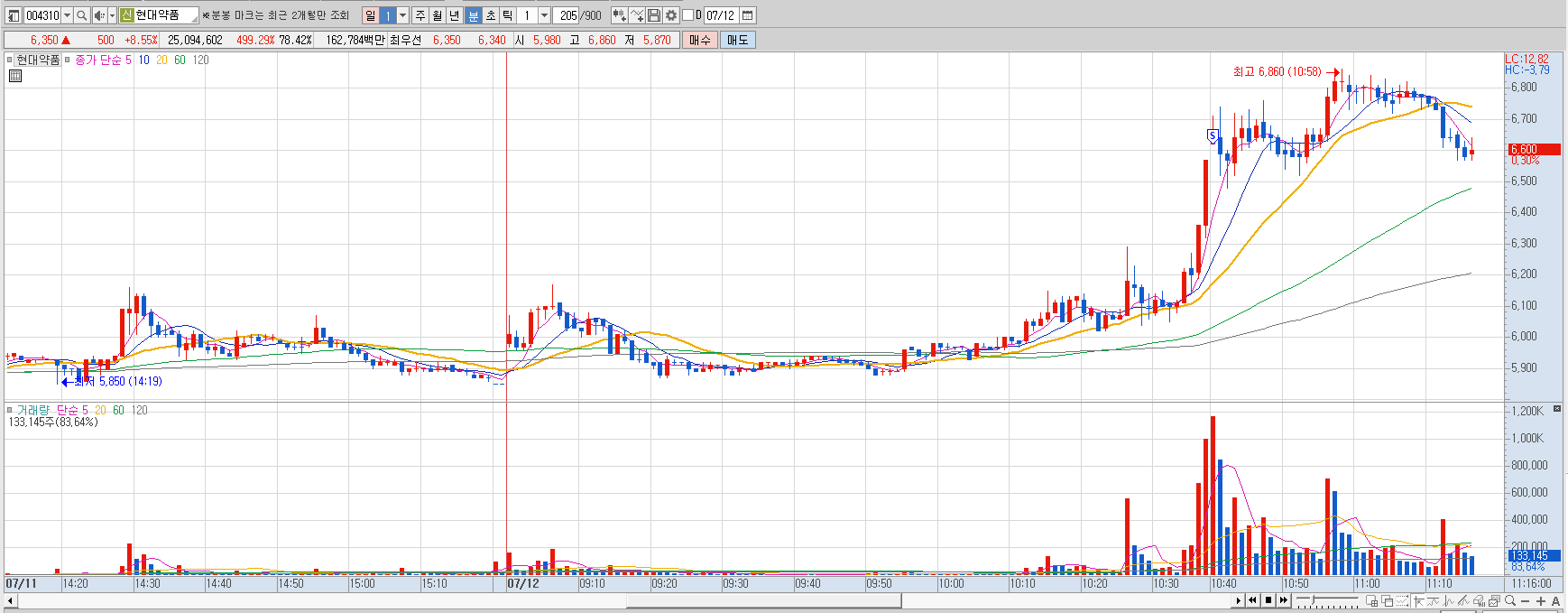Toggle the D checkbox beside date

point(687,15)
